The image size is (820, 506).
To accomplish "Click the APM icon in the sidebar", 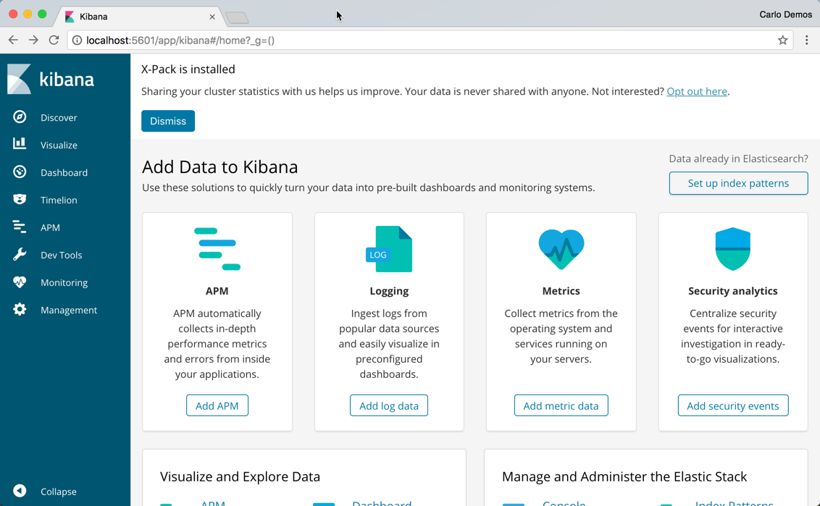I will point(19,227).
